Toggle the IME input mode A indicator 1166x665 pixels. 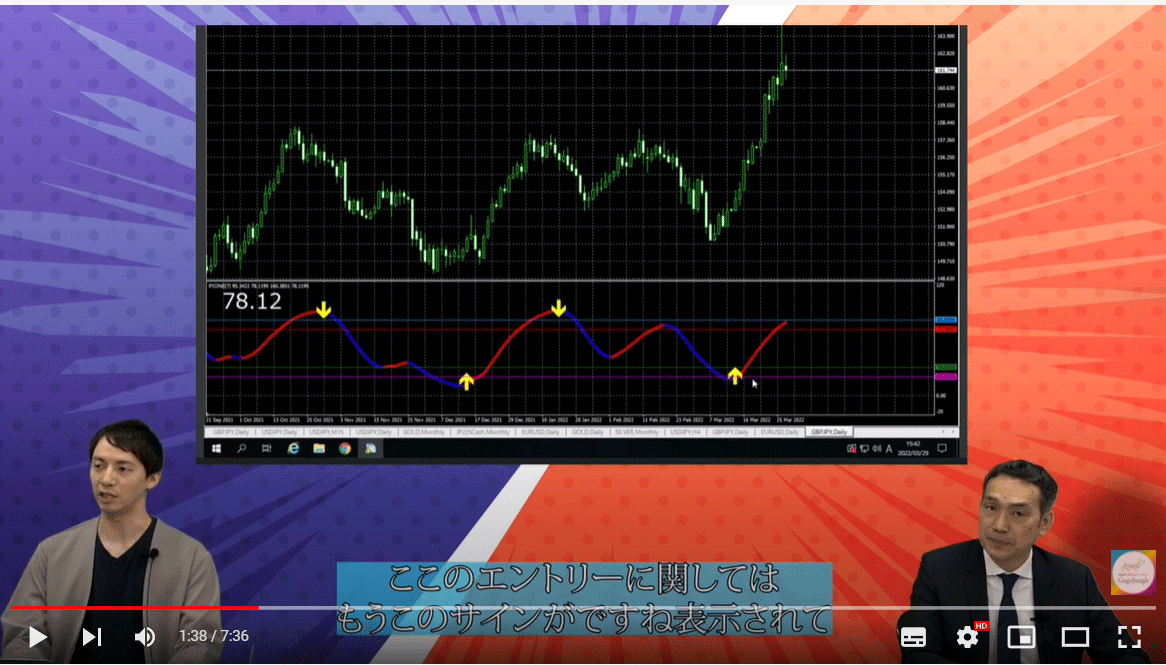[x=889, y=449]
